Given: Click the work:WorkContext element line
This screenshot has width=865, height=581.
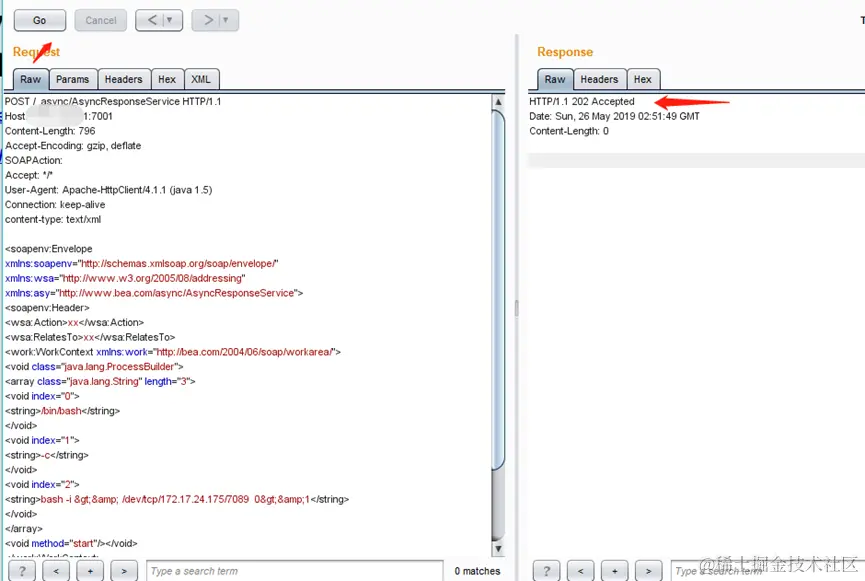Looking at the screenshot, I should click(x=173, y=352).
